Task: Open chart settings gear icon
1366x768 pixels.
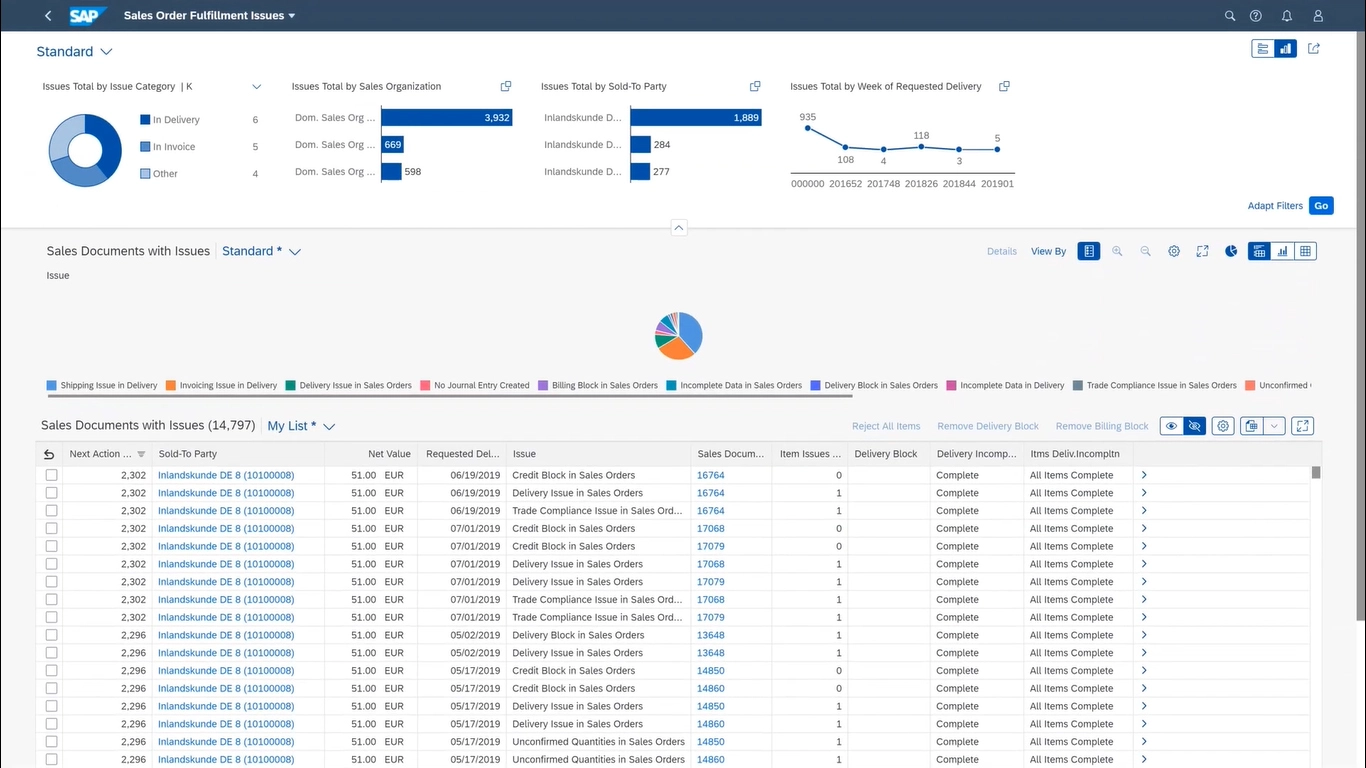Action: coord(1174,251)
